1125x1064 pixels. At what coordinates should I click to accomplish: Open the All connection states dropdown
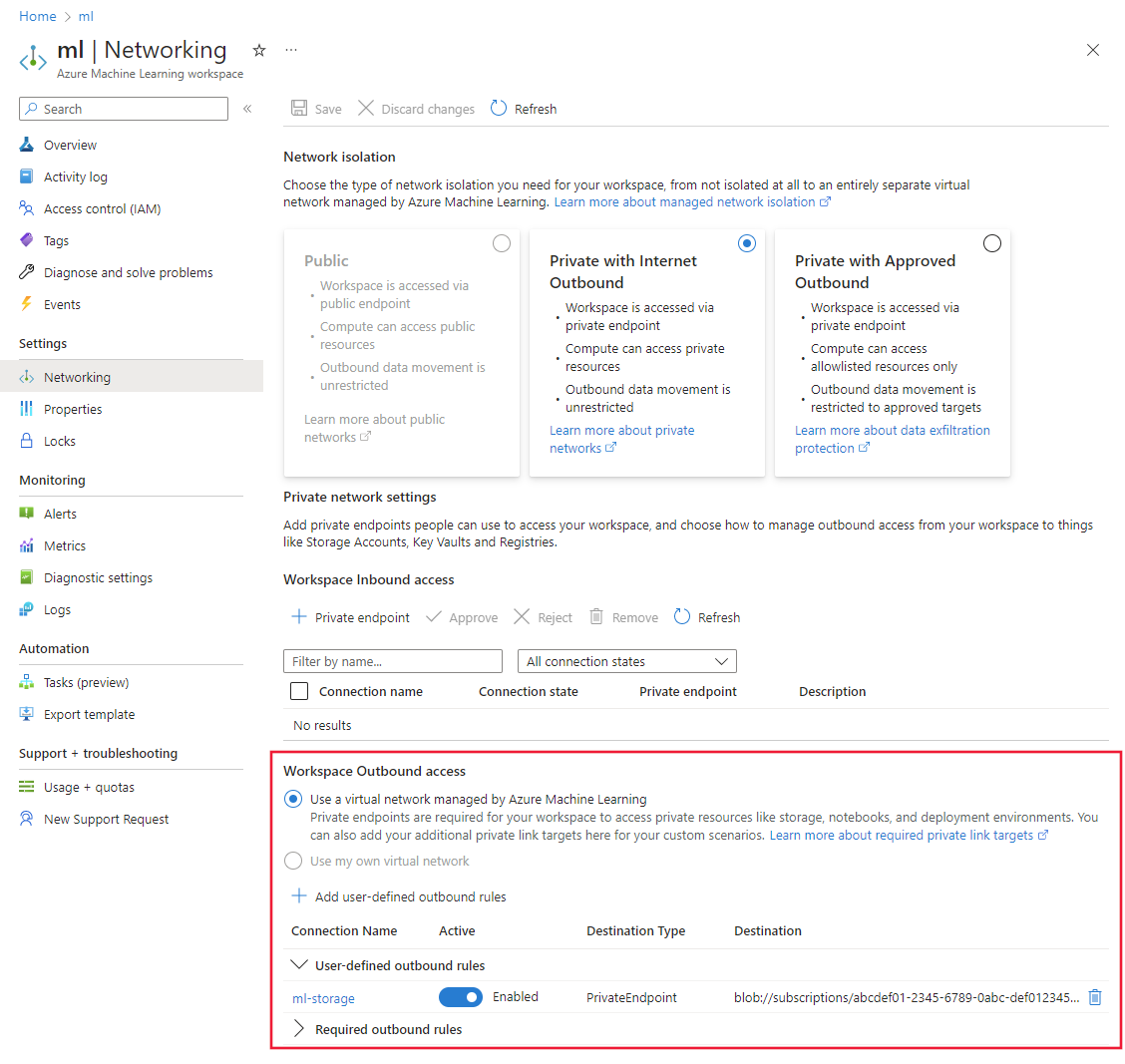[x=627, y=661]
